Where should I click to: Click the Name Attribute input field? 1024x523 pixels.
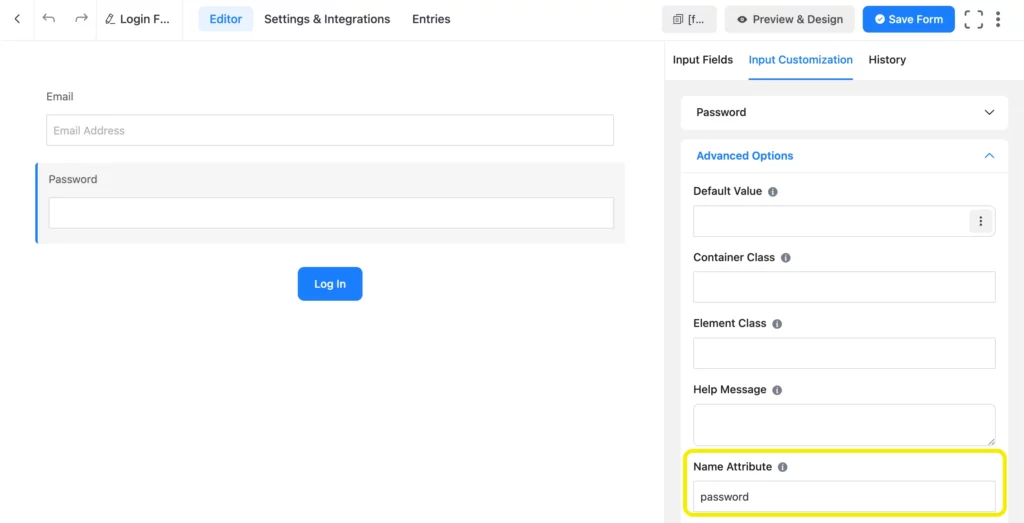coord(844,497)
